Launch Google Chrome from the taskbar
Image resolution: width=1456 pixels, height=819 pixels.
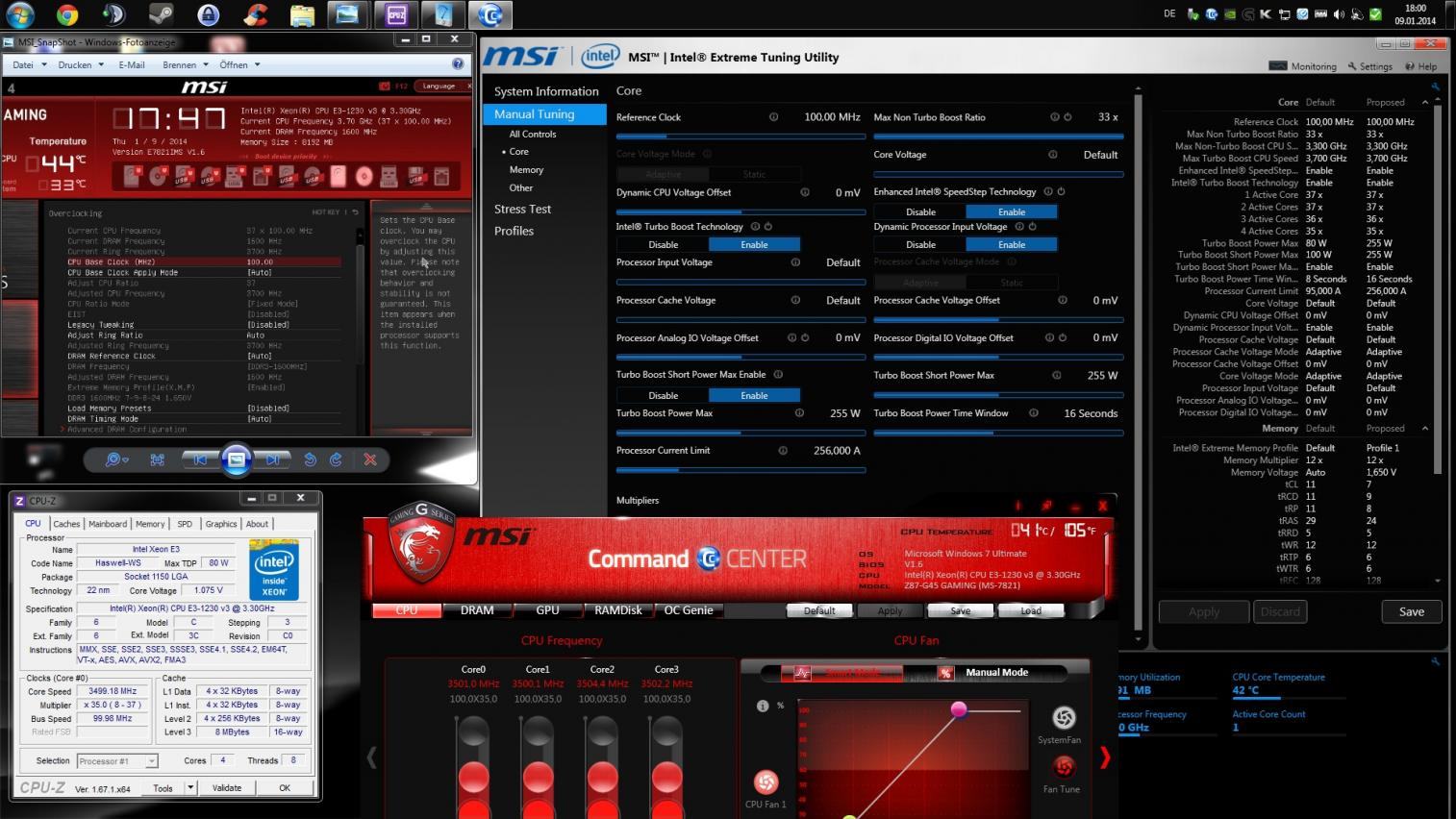[66, 14]
